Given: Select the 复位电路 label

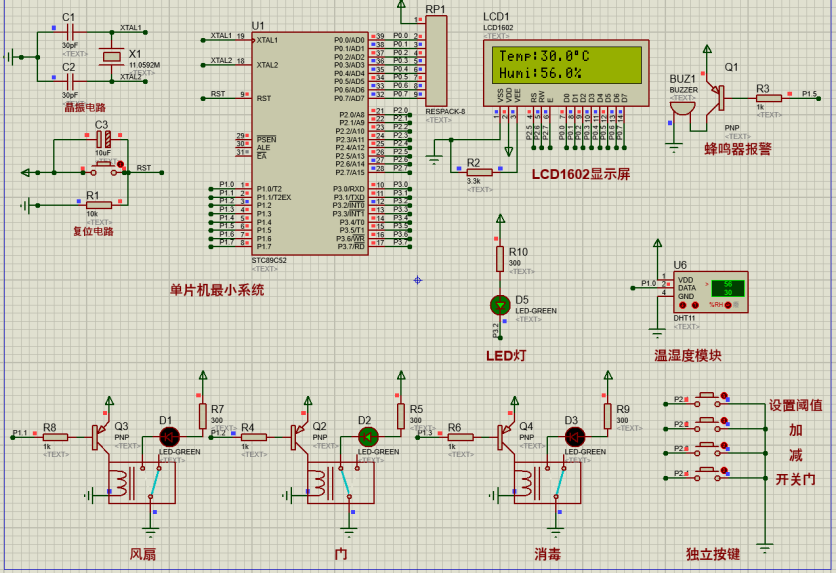Looking at the screenshot, I should coord(93,231).
